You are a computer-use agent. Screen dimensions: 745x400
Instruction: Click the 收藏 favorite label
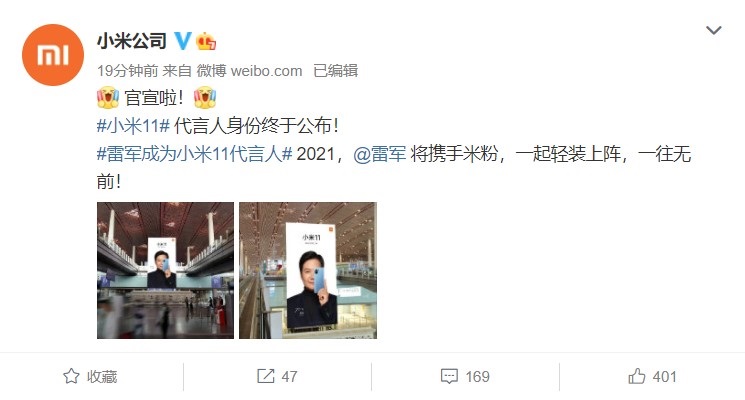(x=102, y=377)
